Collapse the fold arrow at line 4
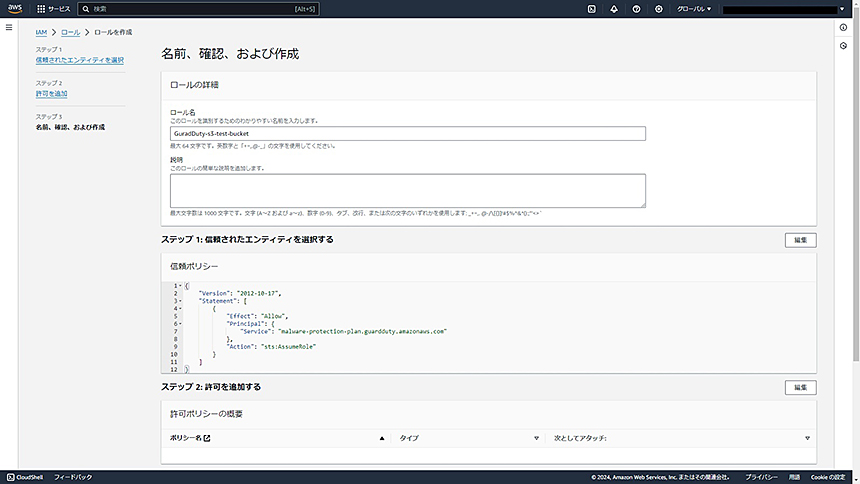Viewport: 860px width, 484px height. (180, 308)
